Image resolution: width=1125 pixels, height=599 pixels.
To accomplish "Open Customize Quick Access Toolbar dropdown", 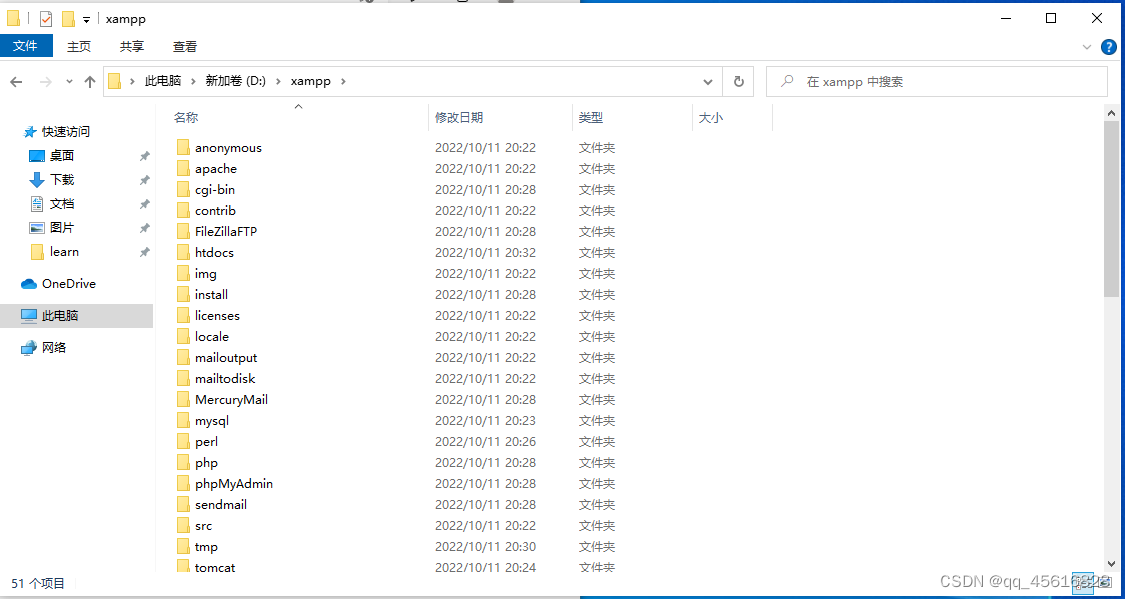I will click(x=86, y=19).
